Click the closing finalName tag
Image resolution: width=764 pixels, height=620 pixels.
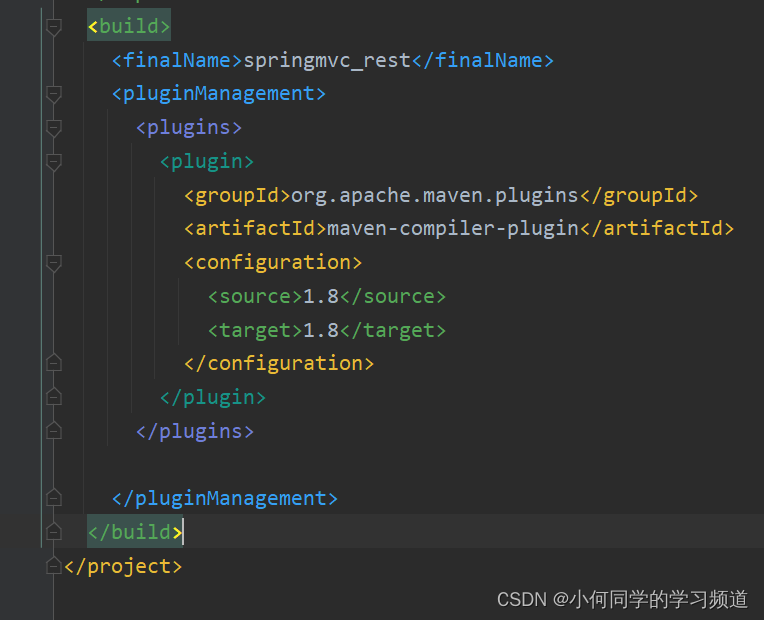point(483,60)
